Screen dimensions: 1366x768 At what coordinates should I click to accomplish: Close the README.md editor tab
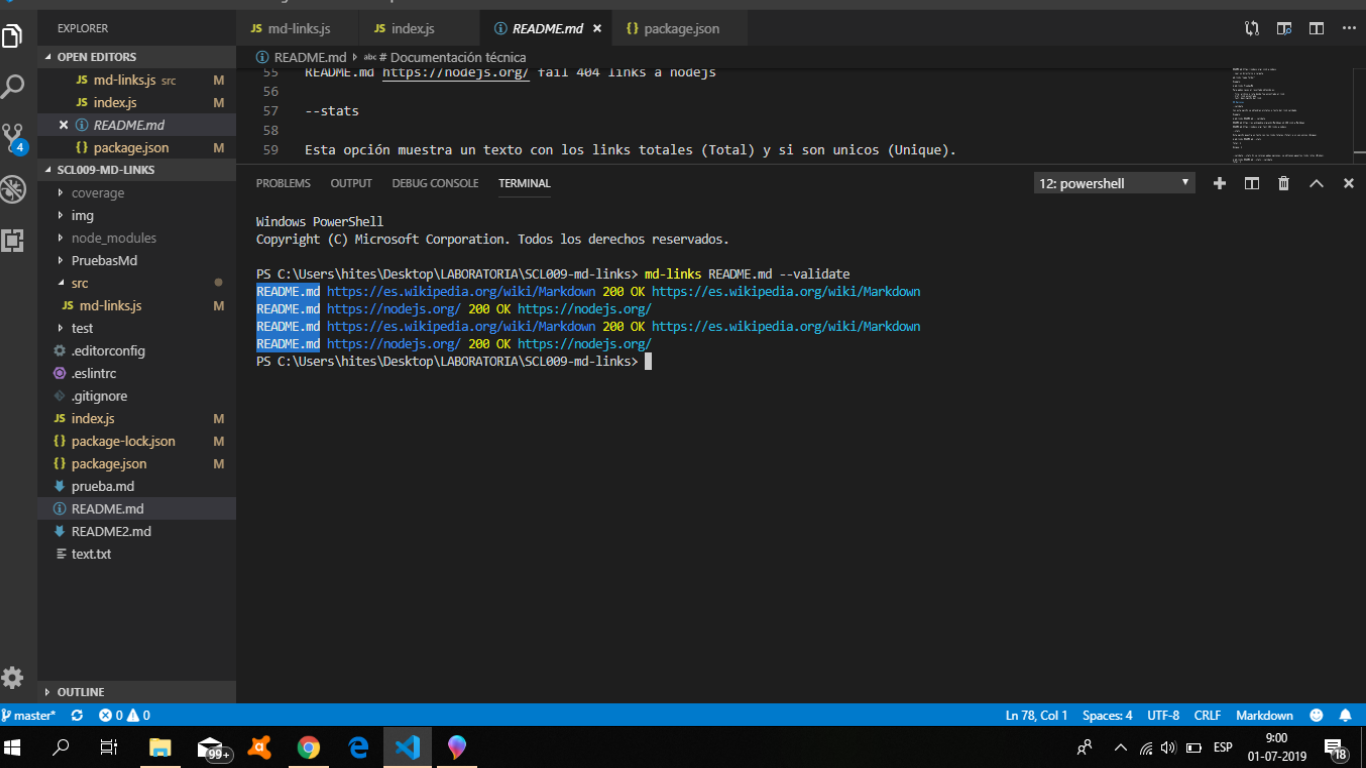(x=597, y=29)
